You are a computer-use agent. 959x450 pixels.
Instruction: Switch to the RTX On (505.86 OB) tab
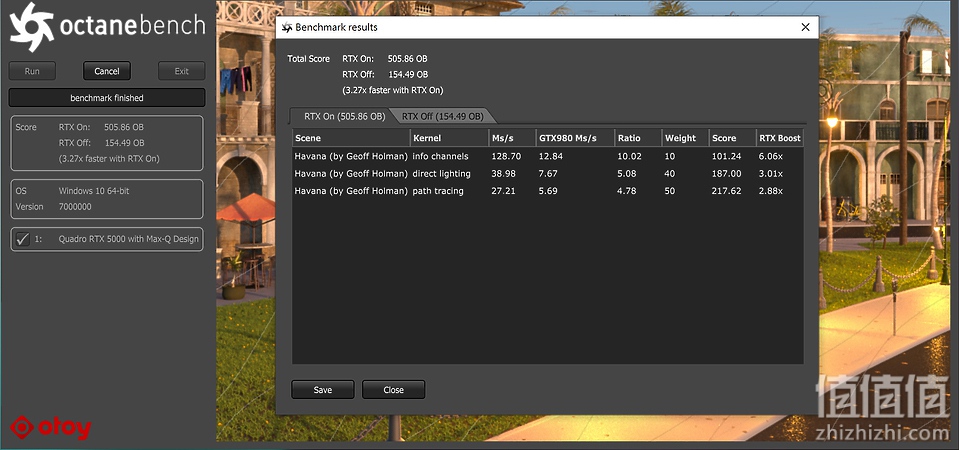pyautogui.click(x=344, y=116)
